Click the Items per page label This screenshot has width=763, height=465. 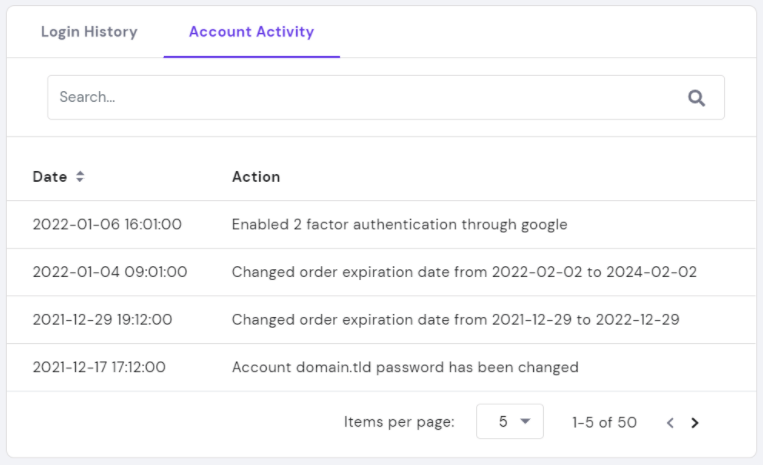(x=399, y=423)
